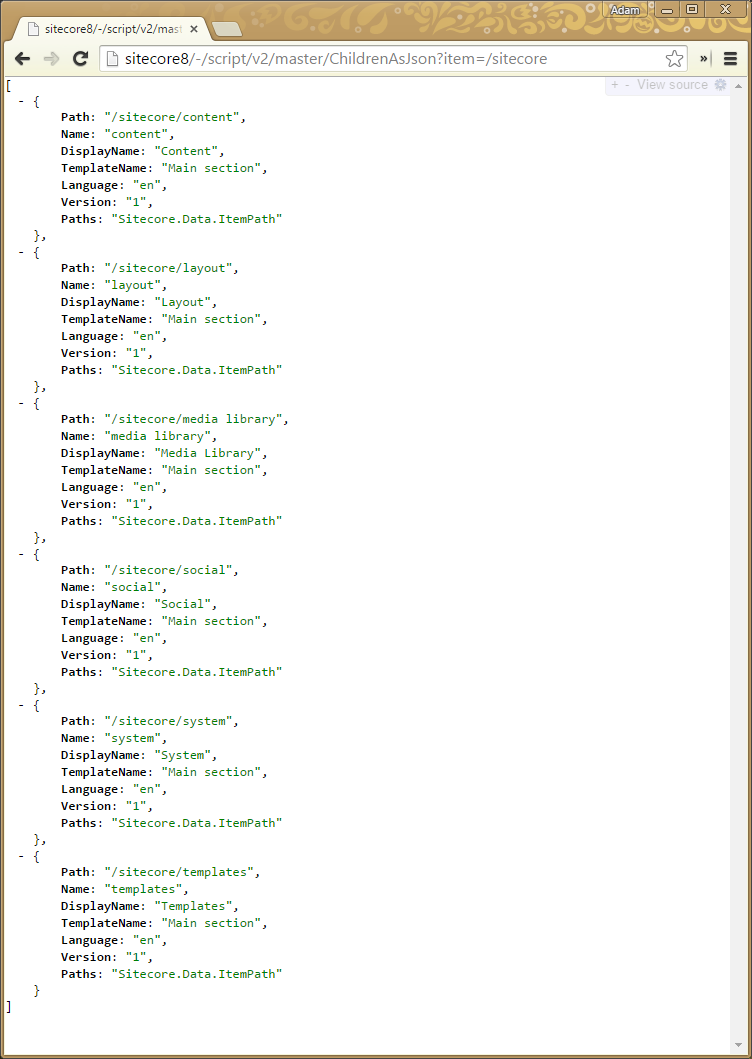Click the plus expand-all control

[x=615, y=85]
